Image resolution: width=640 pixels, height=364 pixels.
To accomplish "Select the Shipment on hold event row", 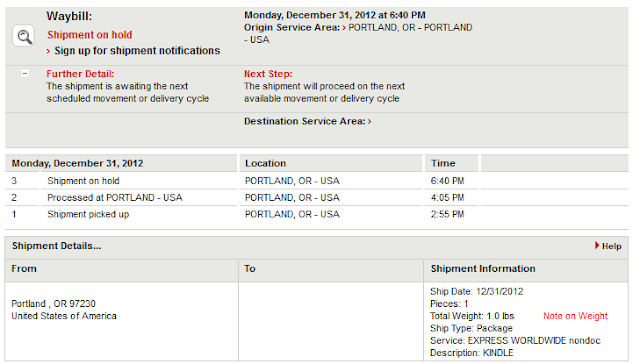I will pos(317,181).
